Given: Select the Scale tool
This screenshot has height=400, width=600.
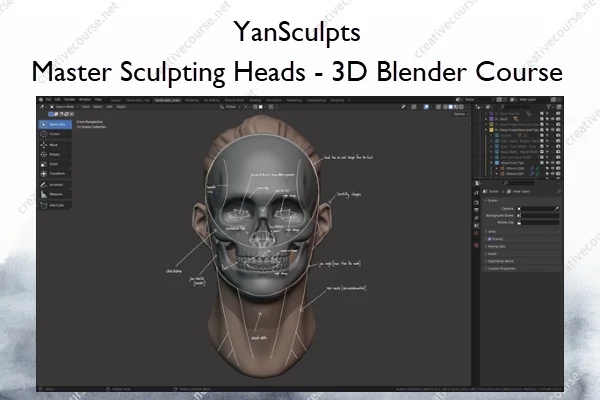Looking at the screenshot, I should 55,164.
